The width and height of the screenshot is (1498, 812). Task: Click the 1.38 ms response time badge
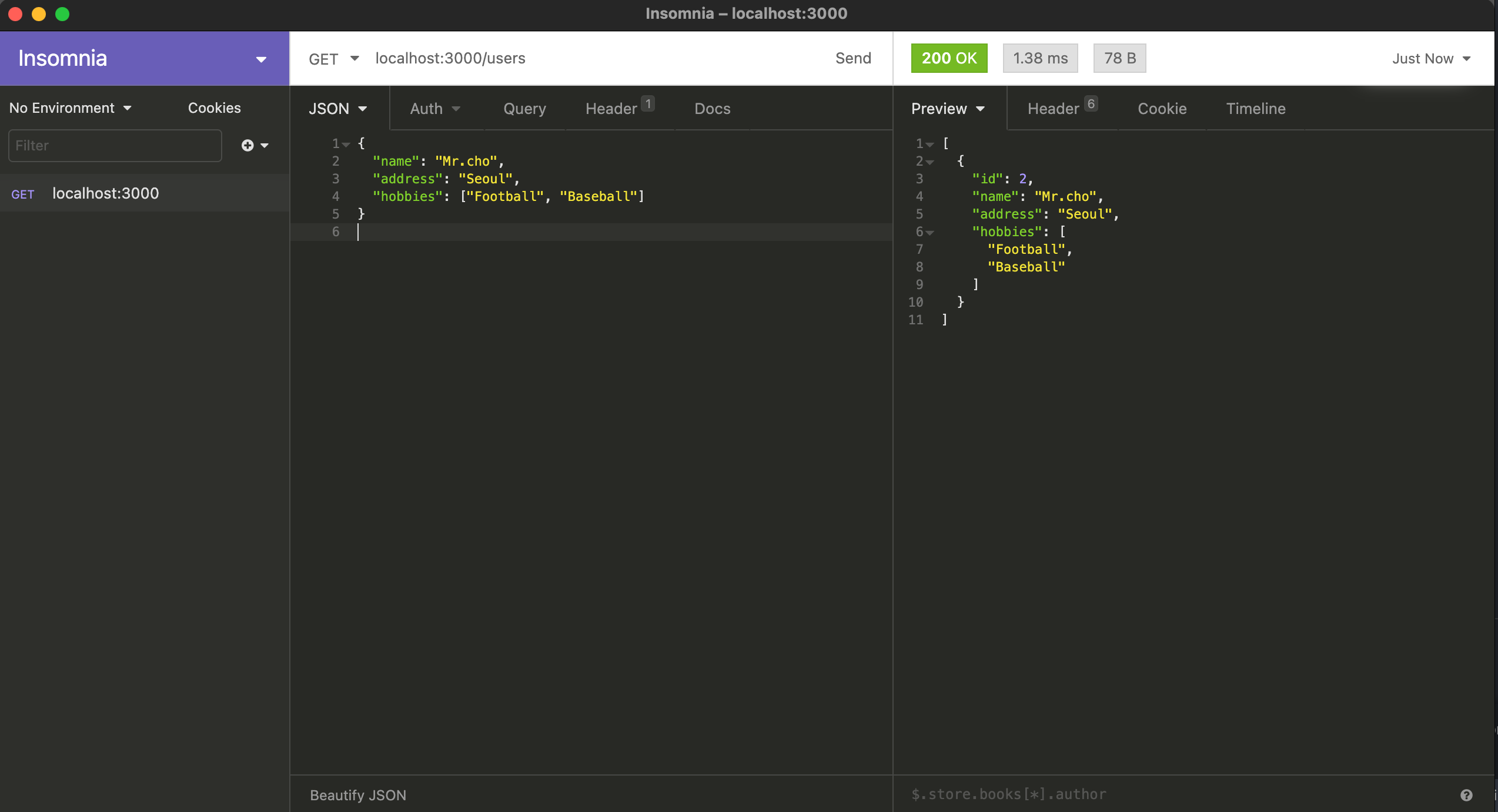coord(1040,58)
